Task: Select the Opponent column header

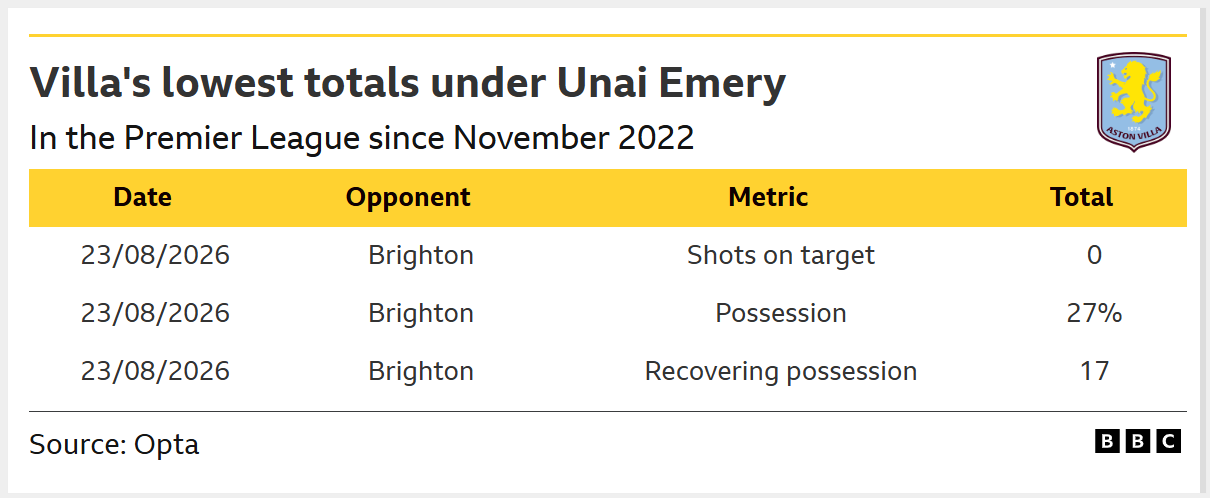Action: click(408, 197)
